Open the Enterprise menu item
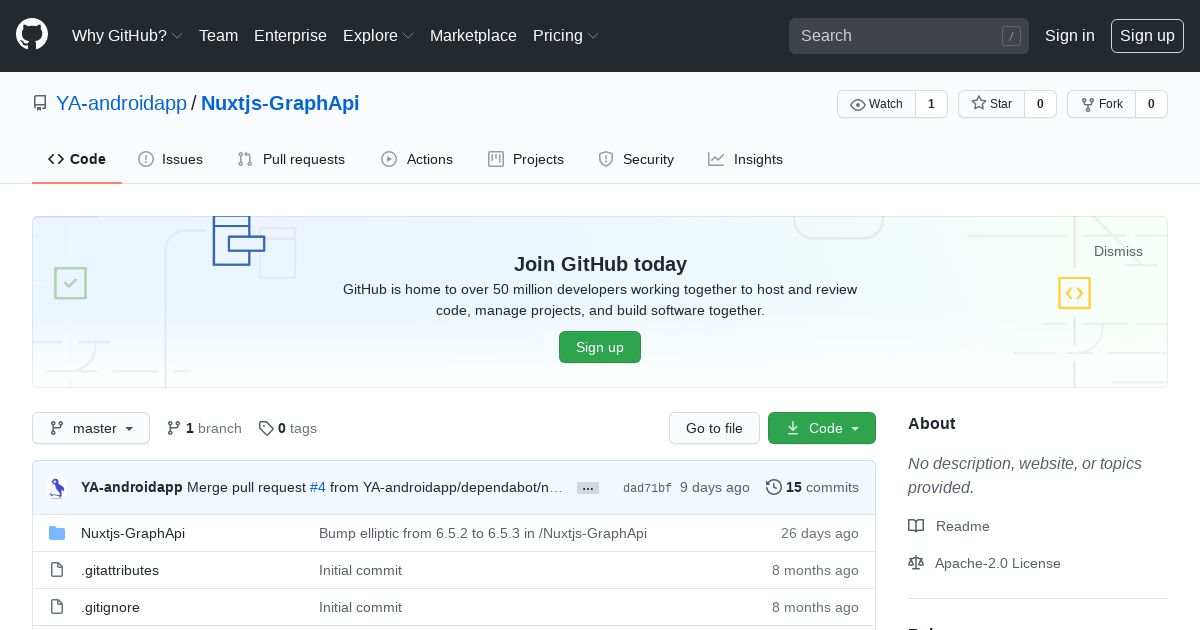1200x630 pixels. tap(290, 35)
